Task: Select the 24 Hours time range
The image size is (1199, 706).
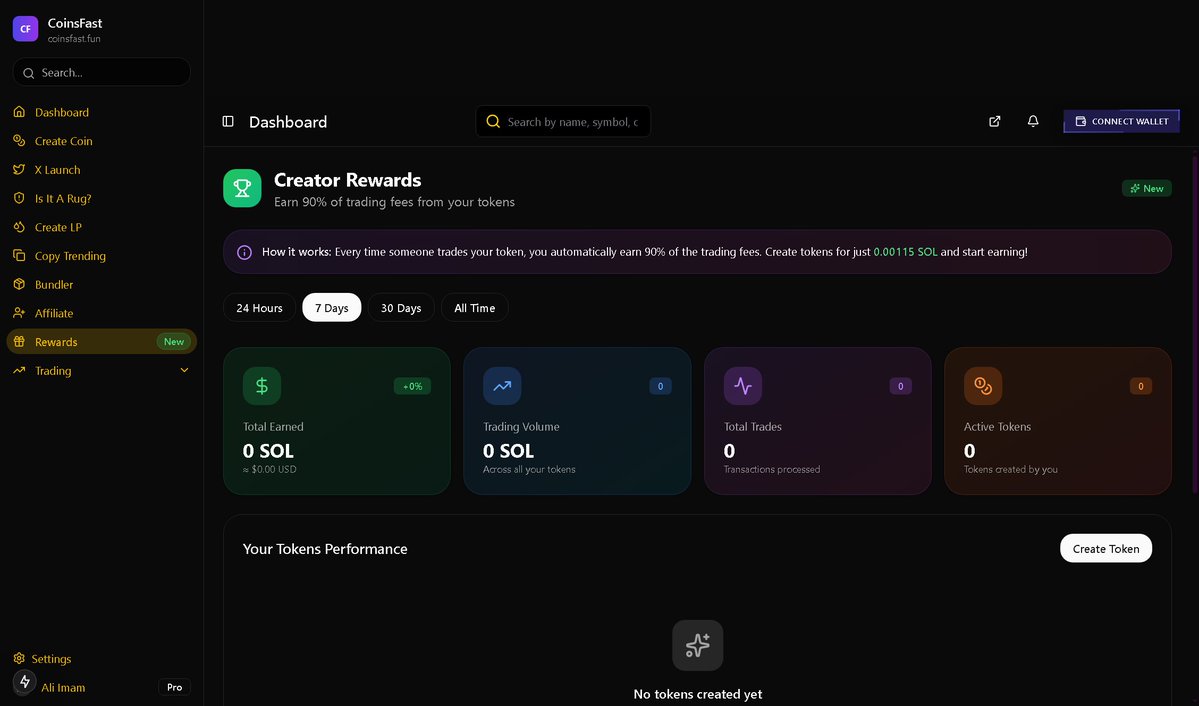Action: point(259,307)
